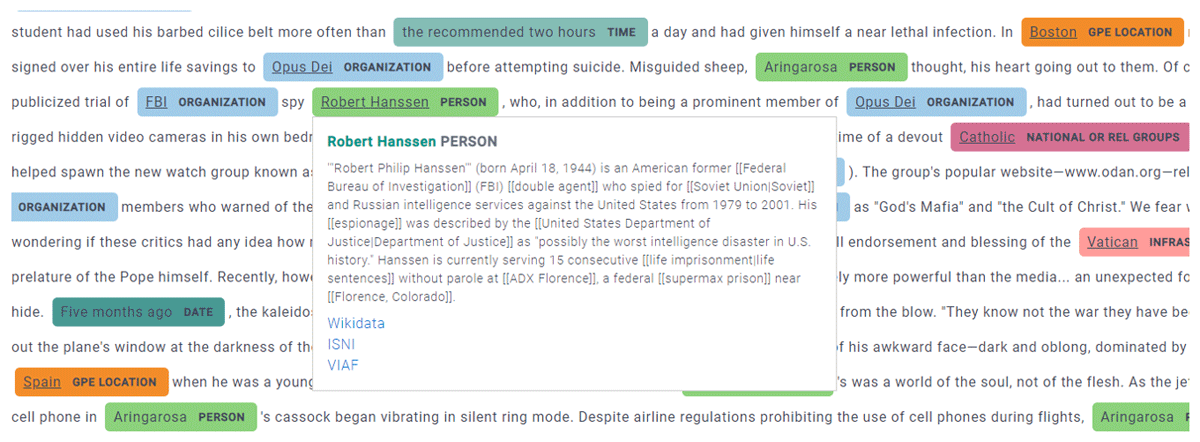Click Robert Hanssen heading in the popup

click(382, 142)
